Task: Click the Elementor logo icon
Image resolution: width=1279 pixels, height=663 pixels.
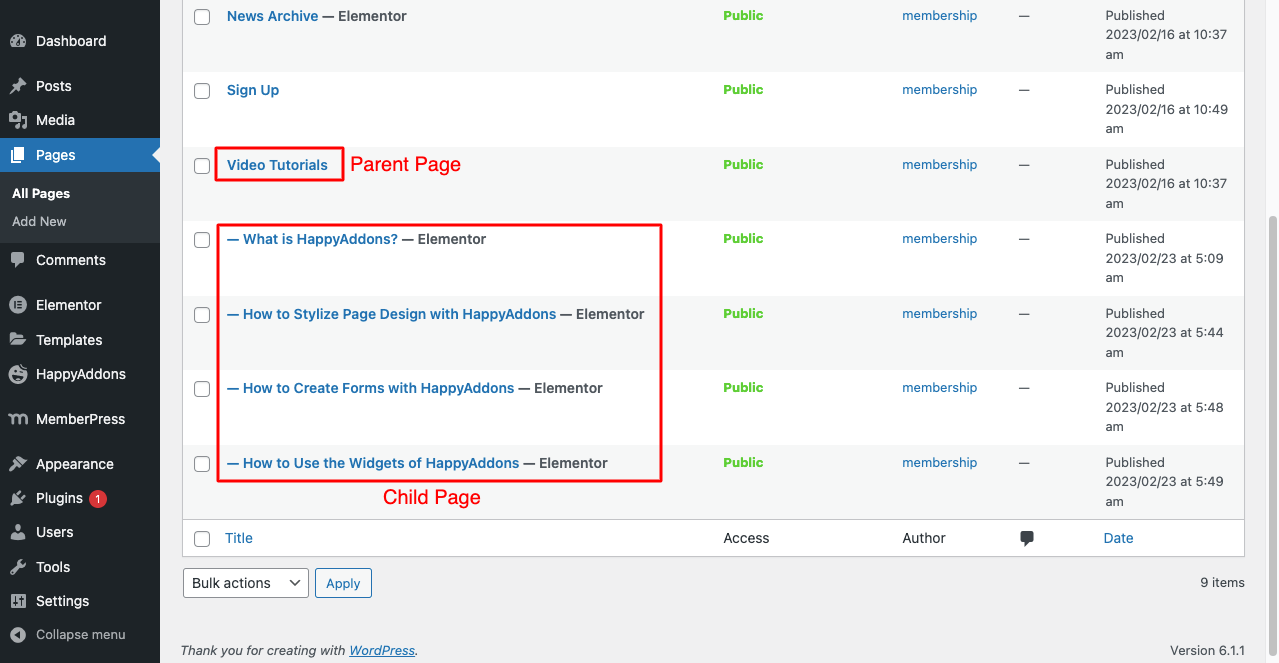Action: click(18, 305)
